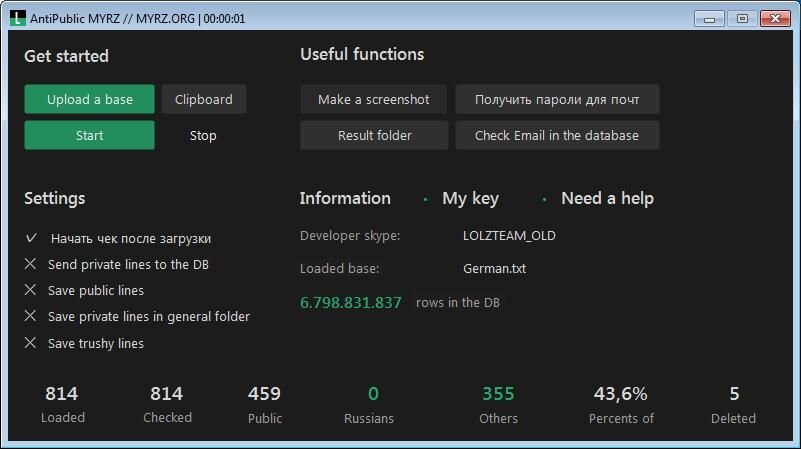Click the LOLZTEAM_OLD developer skype value
Screen dimensions: 801x449
click(509, 235)
